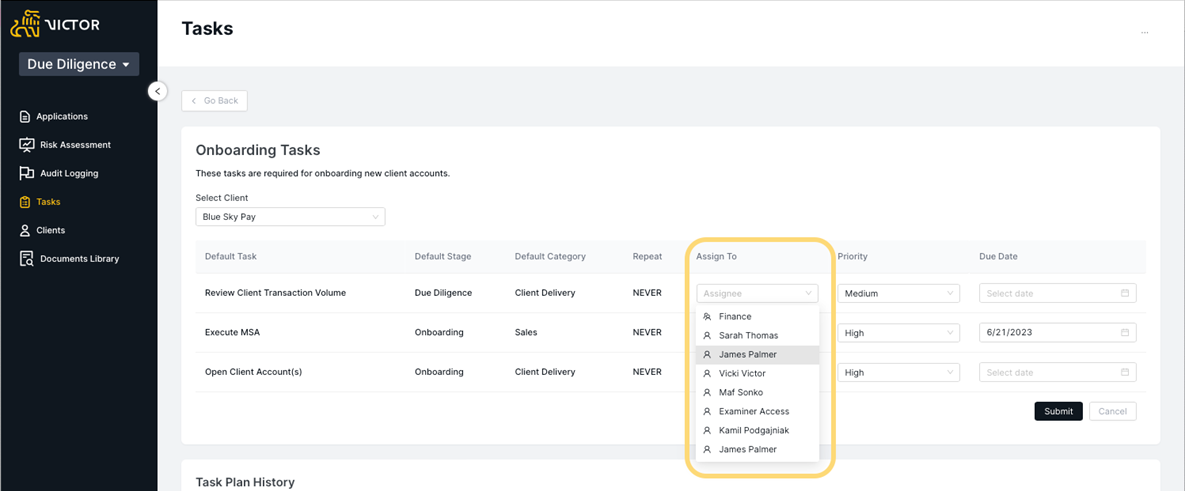Click the user icon beside Sarah Thomas
Image resolution: width=1185 pixels, height=491 pixels.
click(707, 335)
